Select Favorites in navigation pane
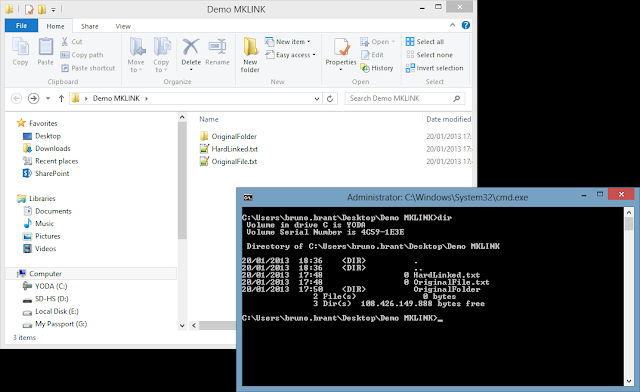The image size is (640, 392). coord(43,123)
